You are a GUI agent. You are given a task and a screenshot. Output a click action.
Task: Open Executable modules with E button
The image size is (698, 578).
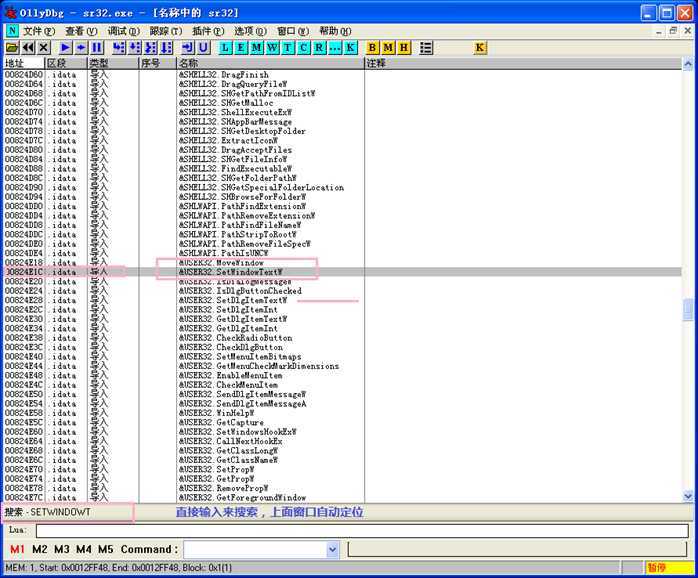(x=241, y=47)
